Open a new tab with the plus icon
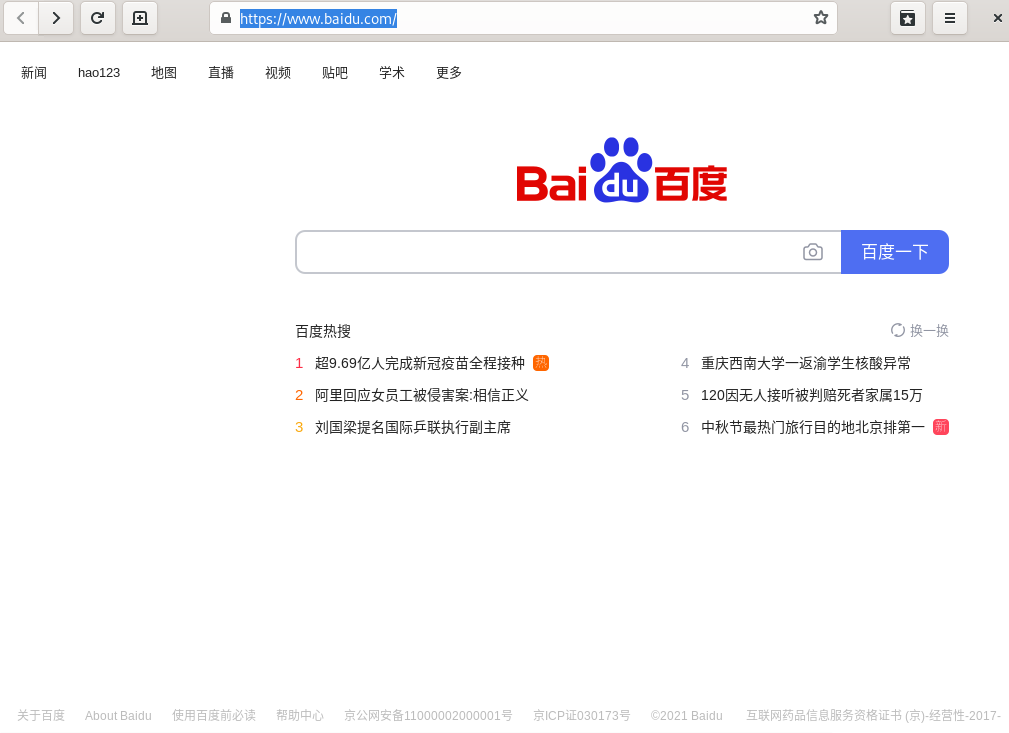This screenshot has height=733, width=1009. pyautogui.click(x=140, y=18)
